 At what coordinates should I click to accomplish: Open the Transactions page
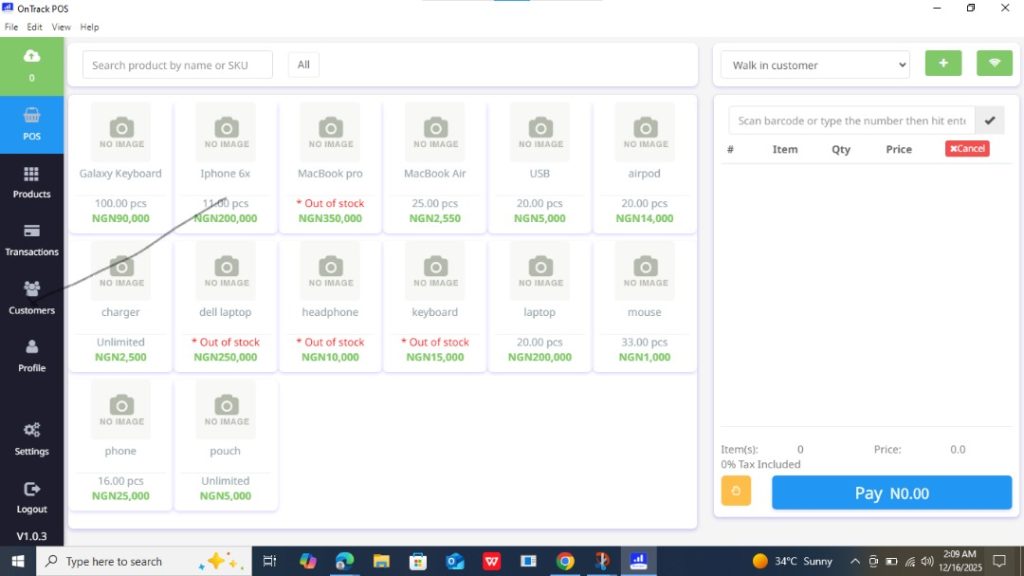31,240
